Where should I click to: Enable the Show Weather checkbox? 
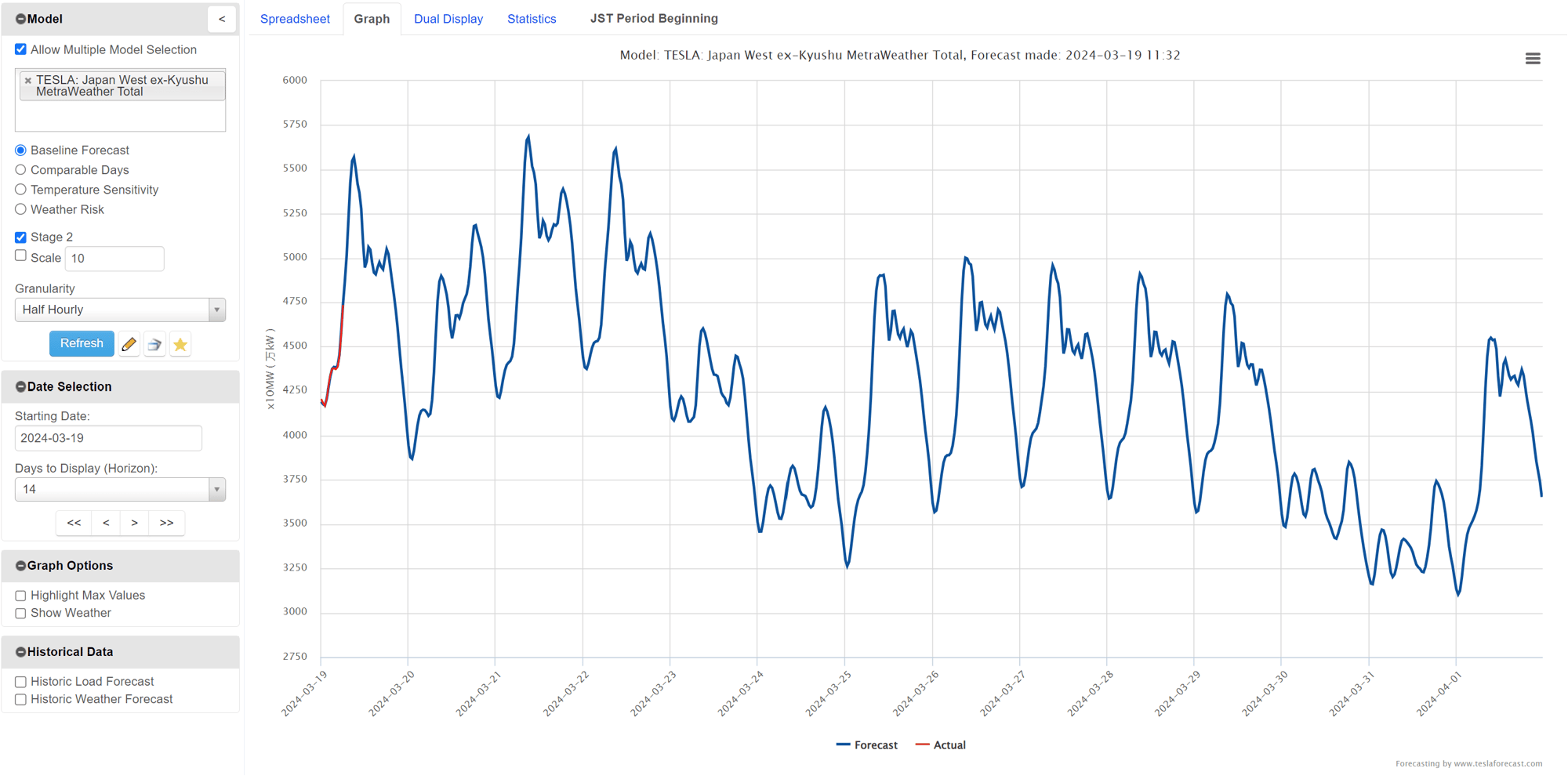(x=20, y=614)
